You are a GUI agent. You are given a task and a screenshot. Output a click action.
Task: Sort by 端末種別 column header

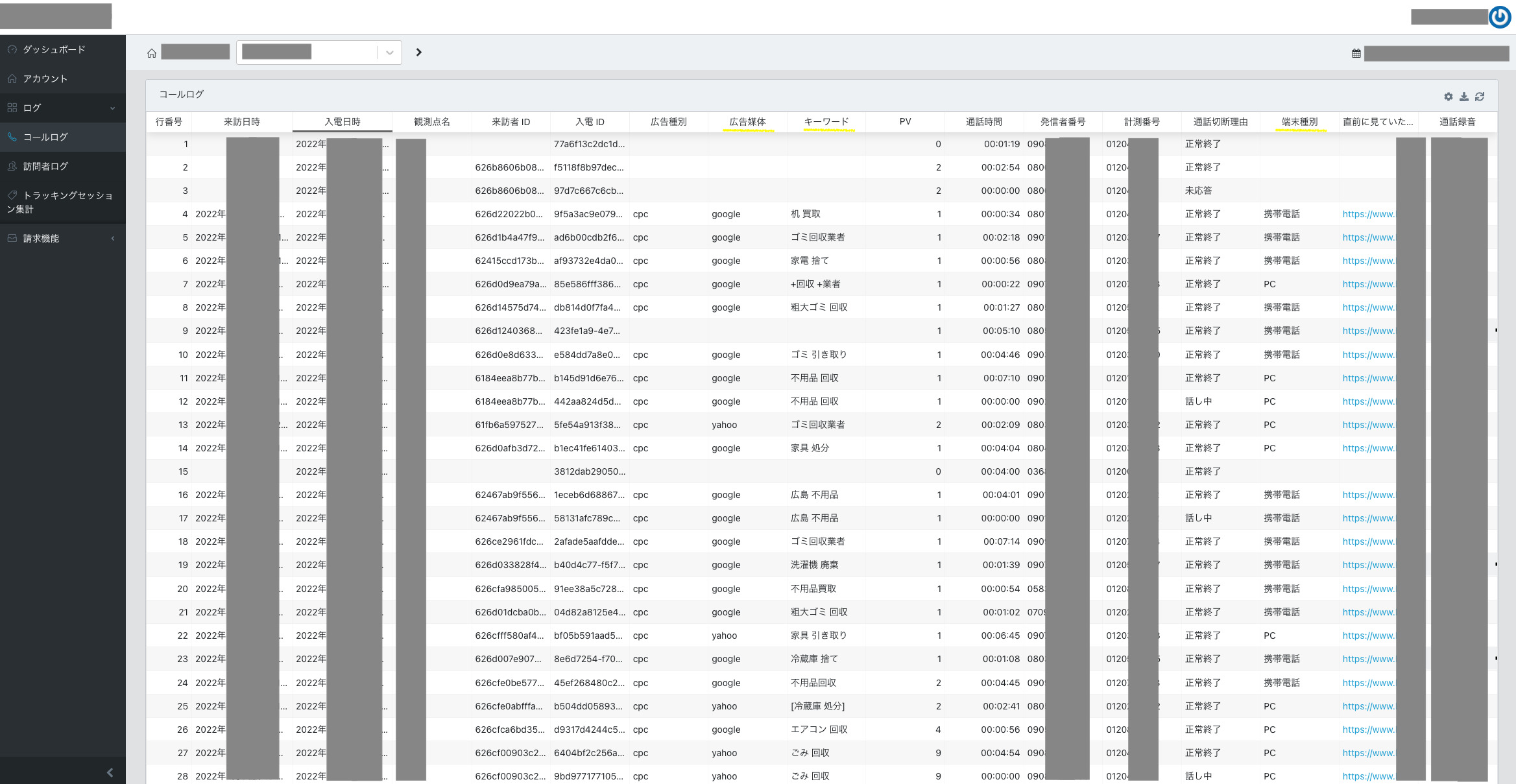tap(1299, 122)
